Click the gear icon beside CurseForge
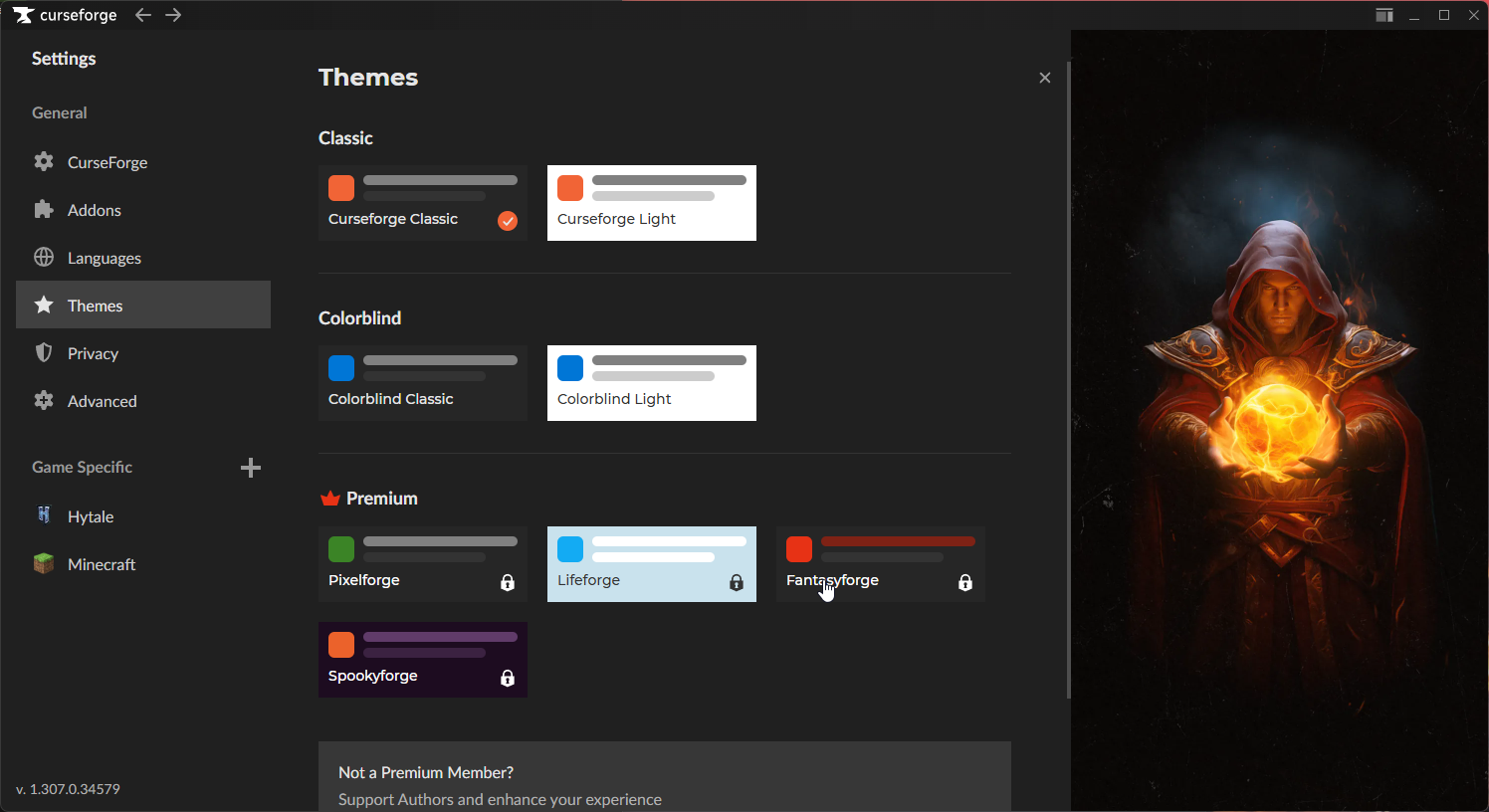 44,161
